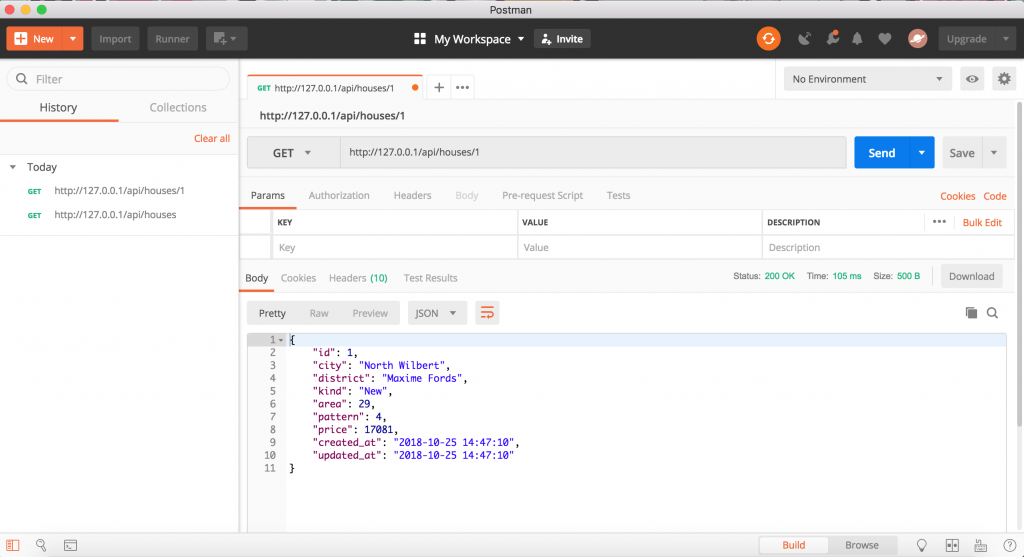The image size is (1024, 557).
Task: Open the Runner button
Action: [172, 39]
